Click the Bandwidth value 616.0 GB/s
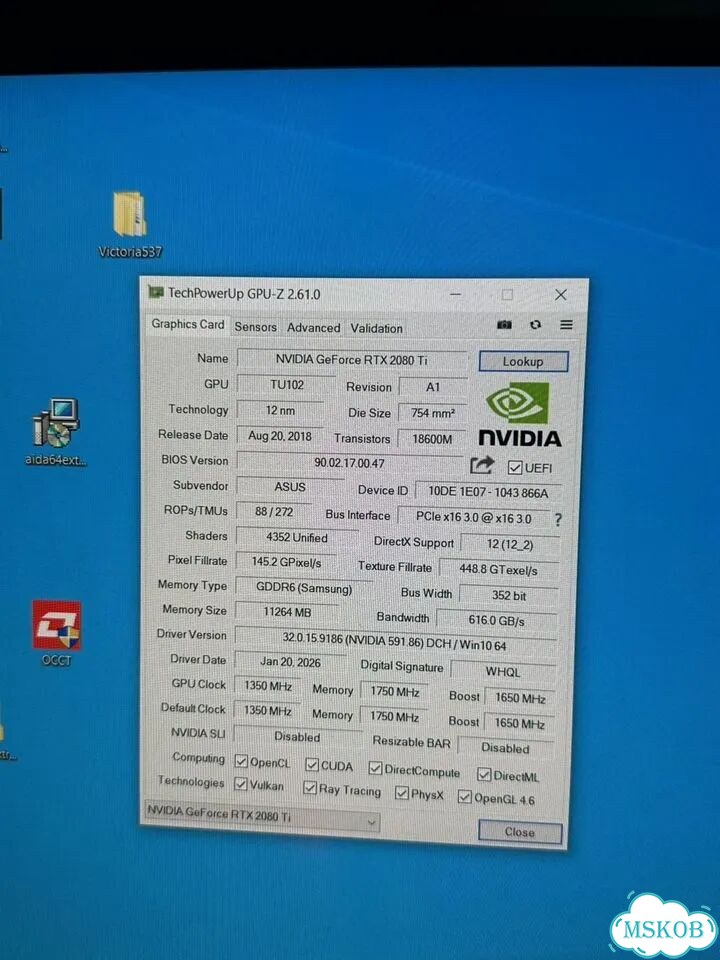720x960 pixels. [497, 620]
